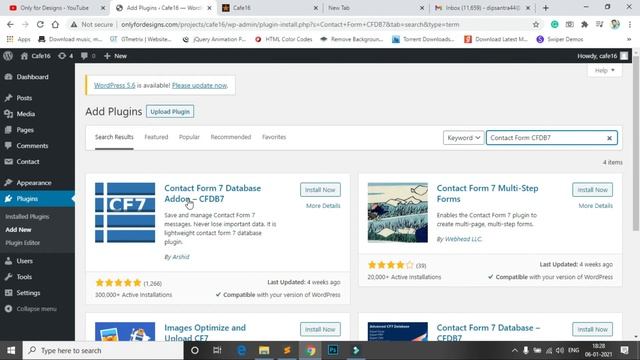Open Images Optimize and Upload CF7 title
The height and width of the screenshot is (360, 640).
coord(205,333)
